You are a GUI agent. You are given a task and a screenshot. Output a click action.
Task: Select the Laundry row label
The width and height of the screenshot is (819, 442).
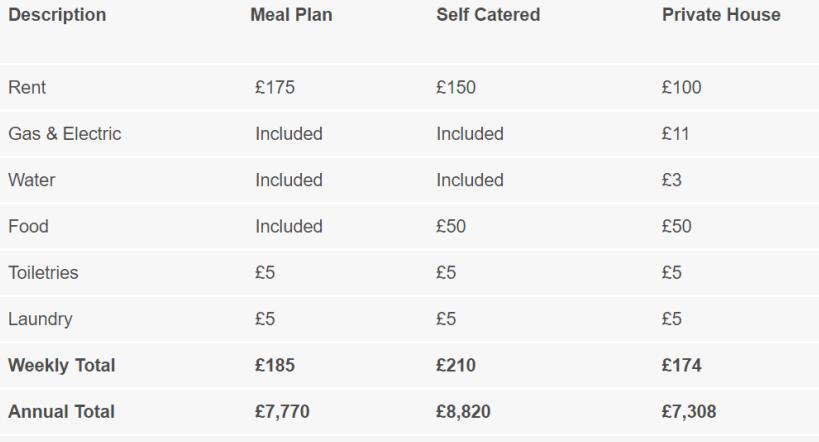[40, 319]
